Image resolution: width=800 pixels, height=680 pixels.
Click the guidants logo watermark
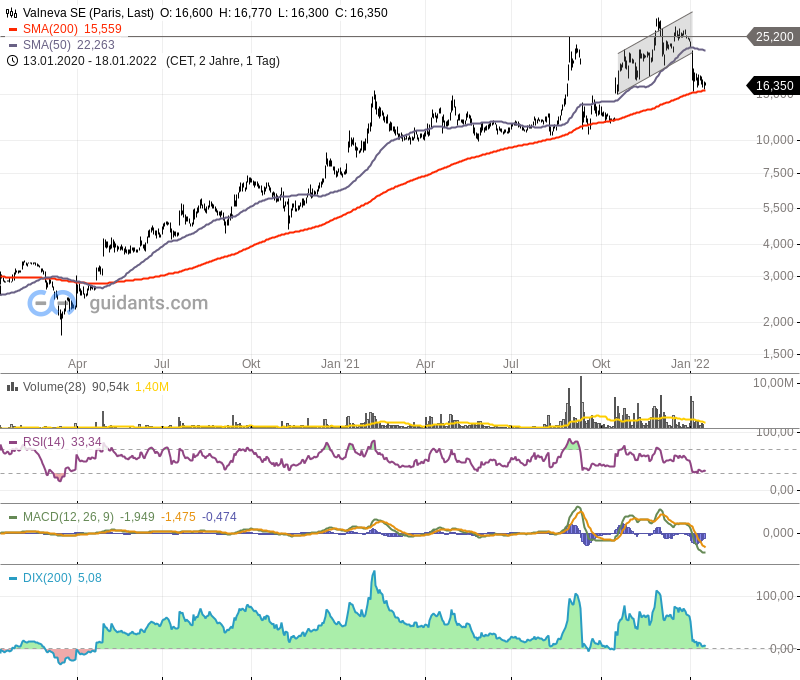(118, 303)
